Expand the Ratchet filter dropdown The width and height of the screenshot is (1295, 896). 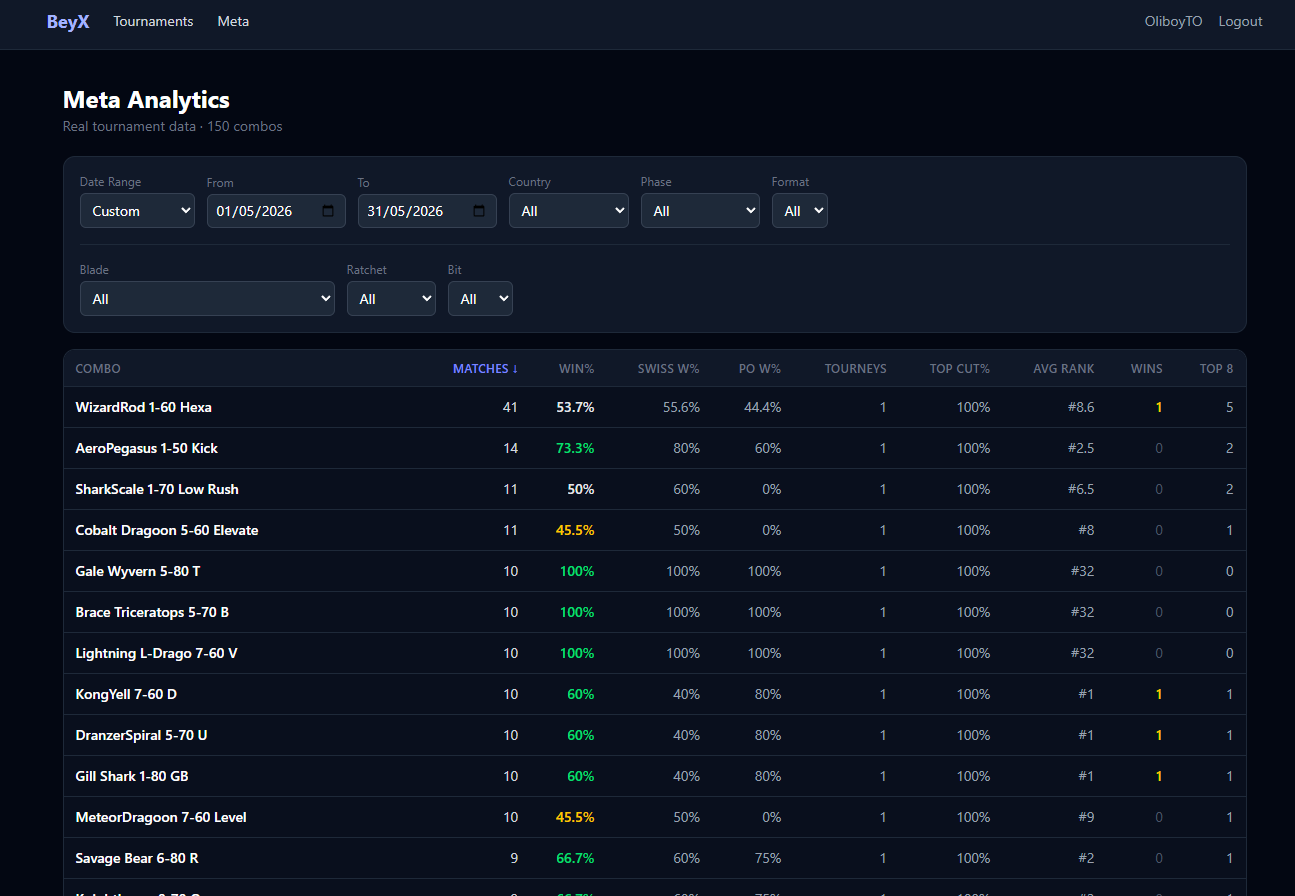[391, 299]
